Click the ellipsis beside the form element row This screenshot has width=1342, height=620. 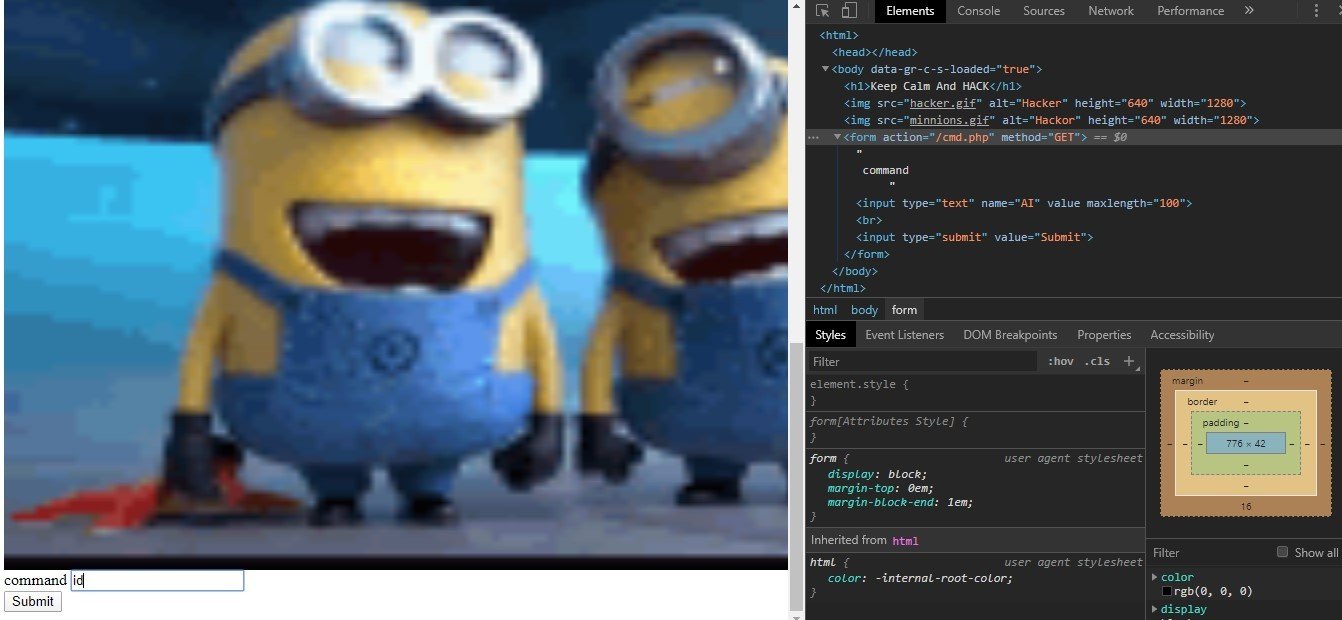pos(813,137)
